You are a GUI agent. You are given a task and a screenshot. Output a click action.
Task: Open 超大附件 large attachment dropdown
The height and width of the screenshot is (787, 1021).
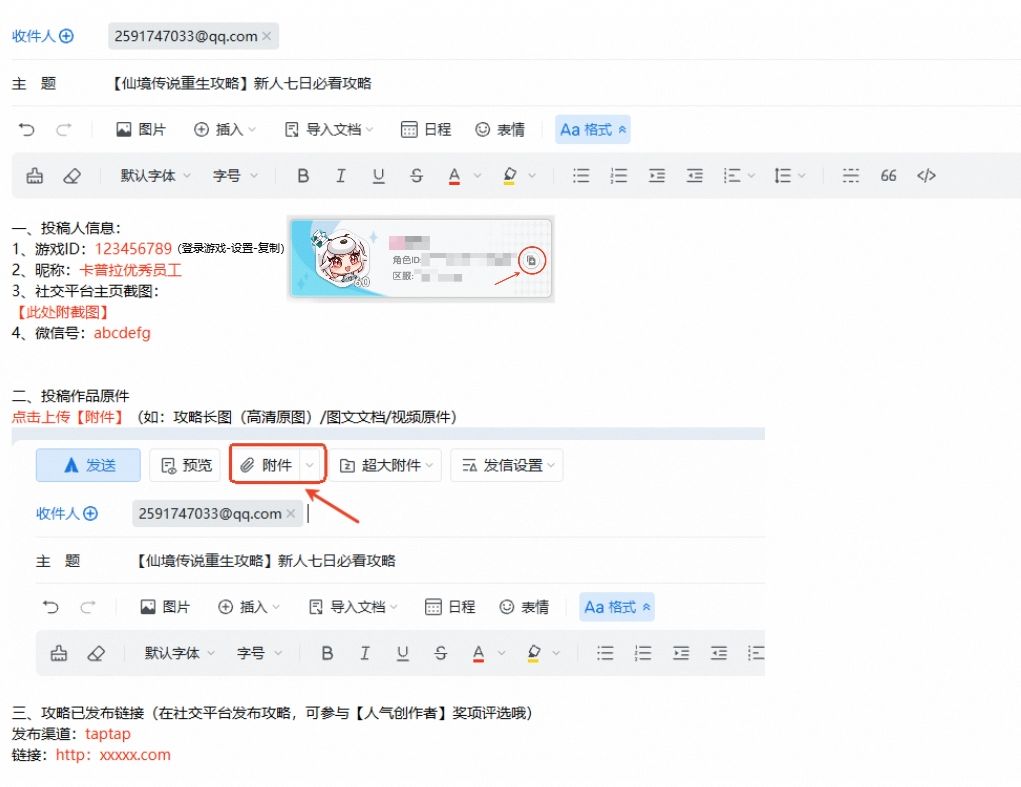[x=386, y=465]
